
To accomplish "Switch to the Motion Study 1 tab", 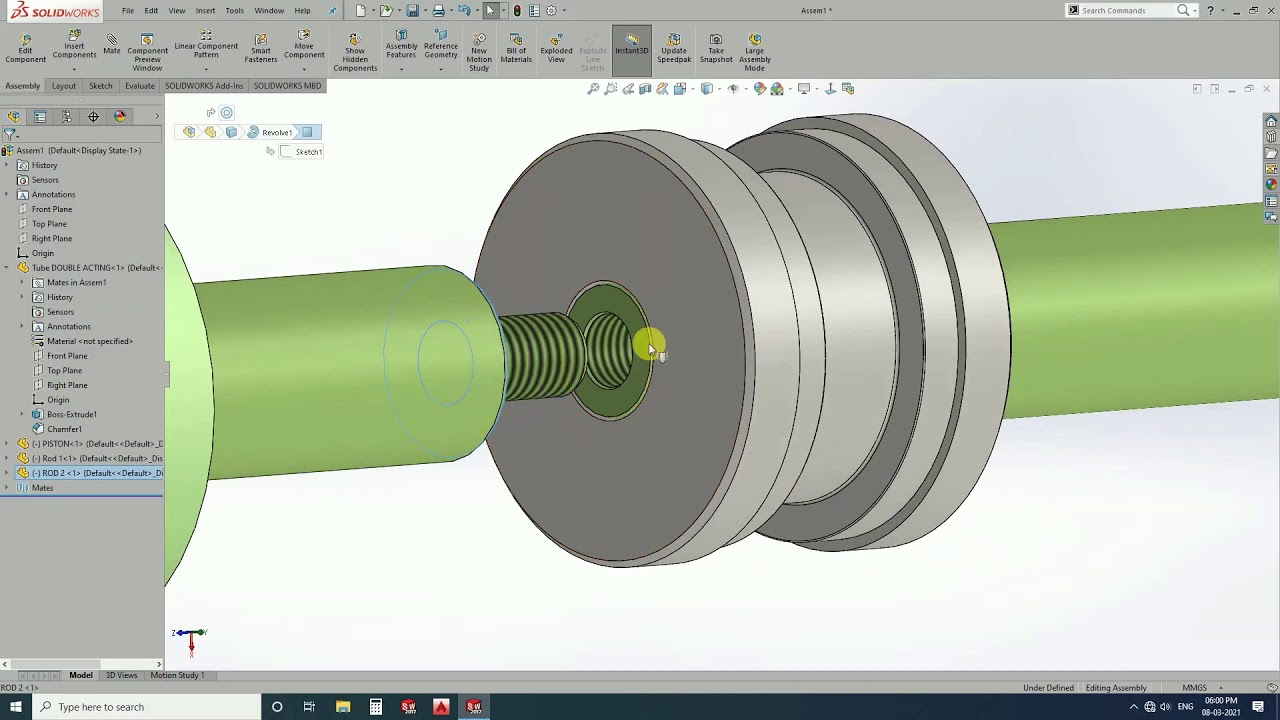I will click(x=177, y=675).
